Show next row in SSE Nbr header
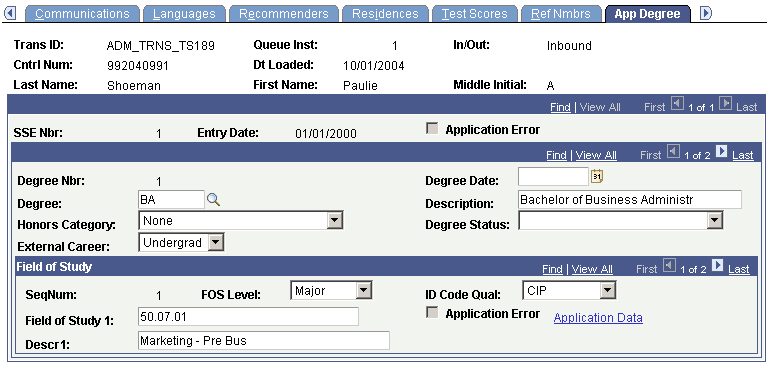The image size is (772, 371). pos(725,104)
